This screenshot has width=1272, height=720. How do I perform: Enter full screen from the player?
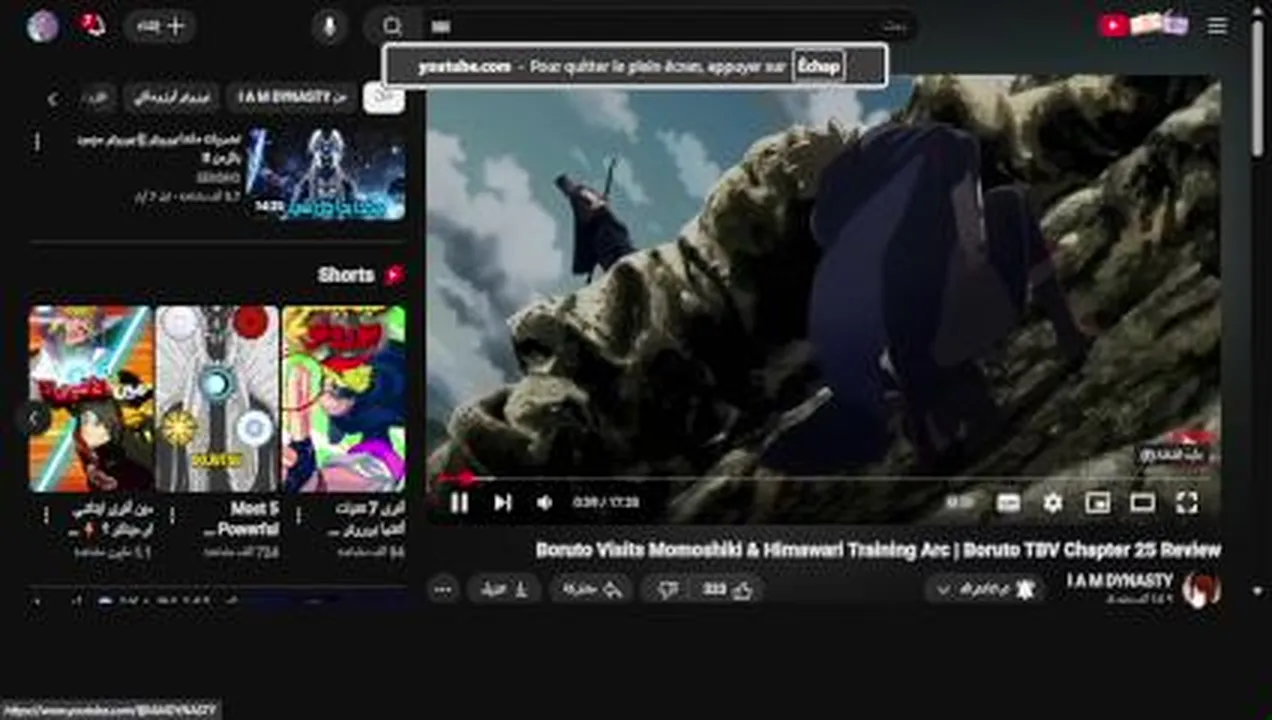[x=1186, y=503]
